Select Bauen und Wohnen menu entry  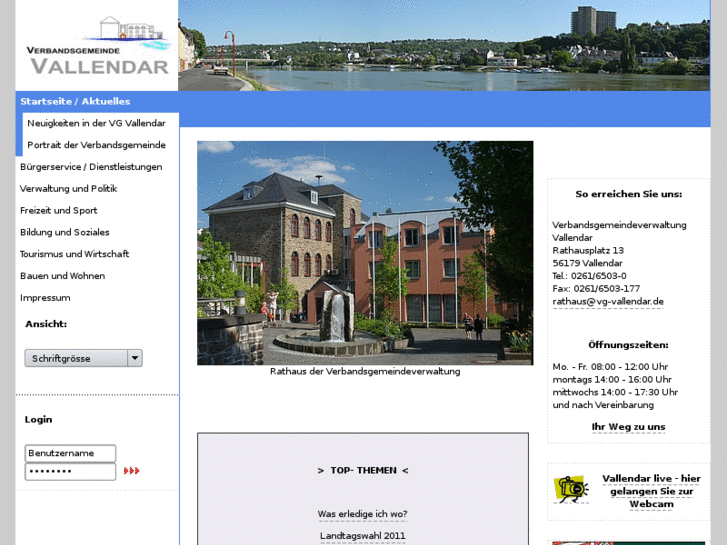pos(63,276)
